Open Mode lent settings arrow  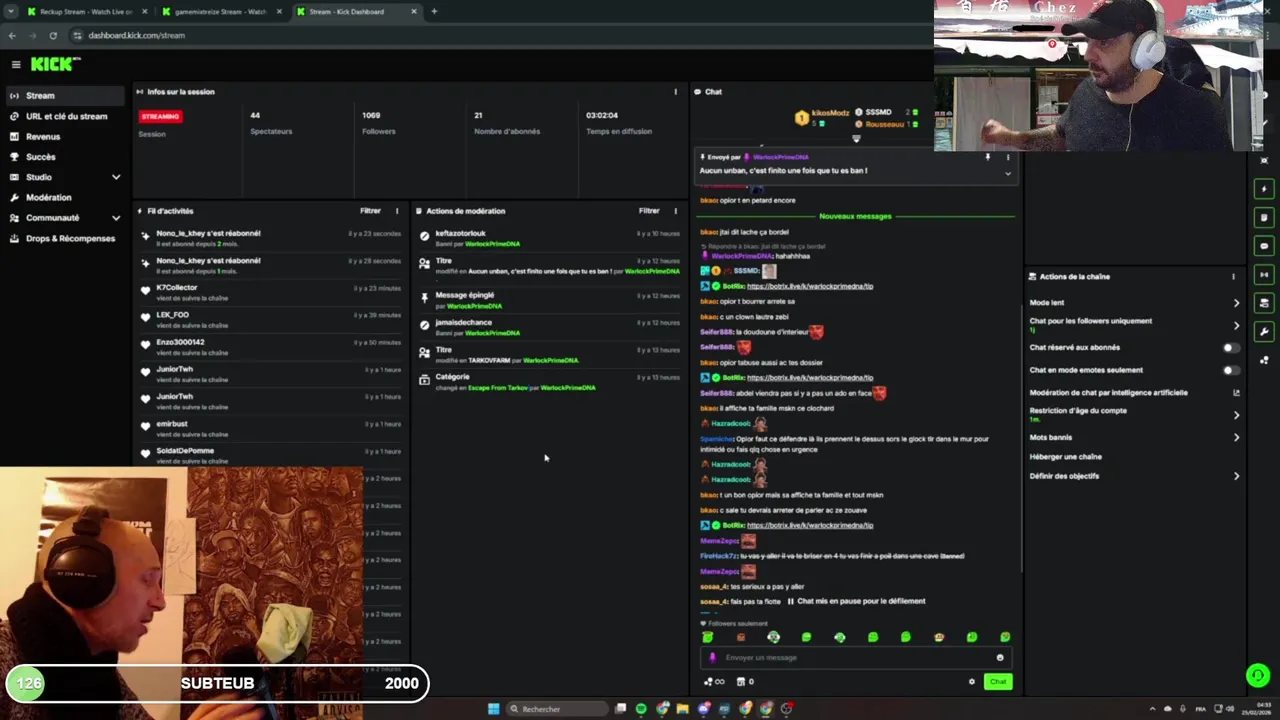(x=1236, y=303)
